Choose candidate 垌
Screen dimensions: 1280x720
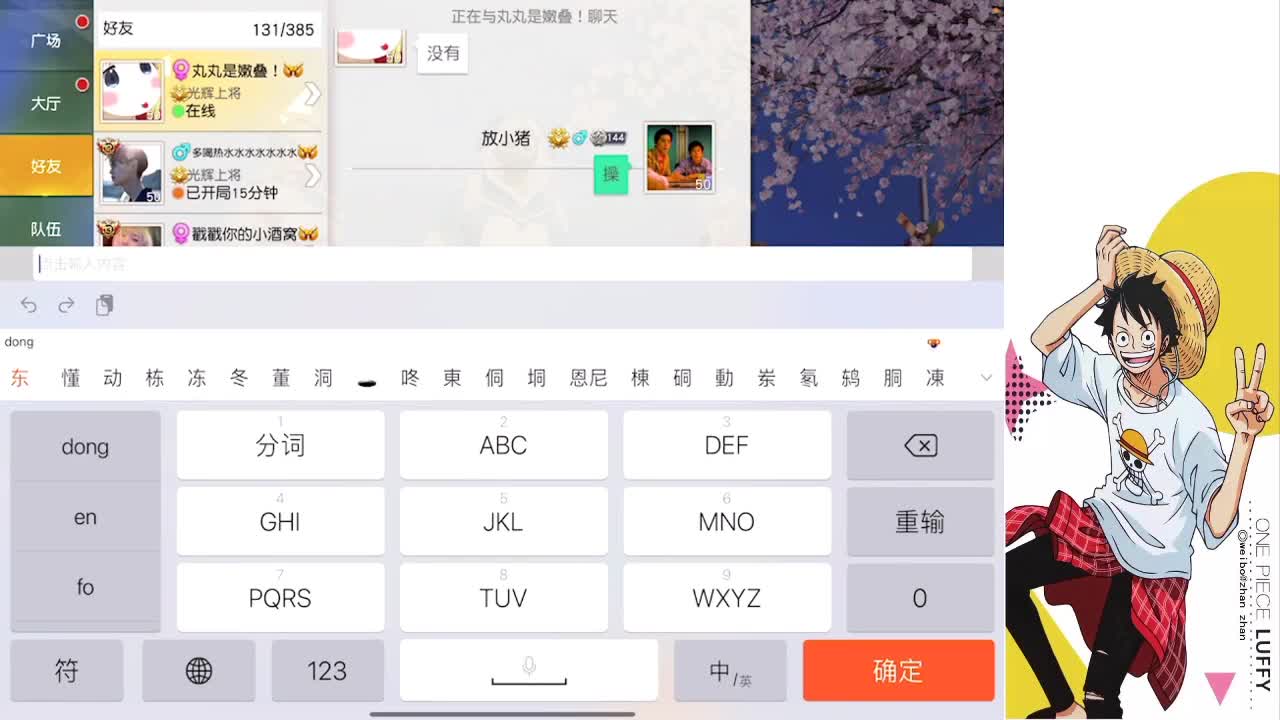[x=537, y=378]
